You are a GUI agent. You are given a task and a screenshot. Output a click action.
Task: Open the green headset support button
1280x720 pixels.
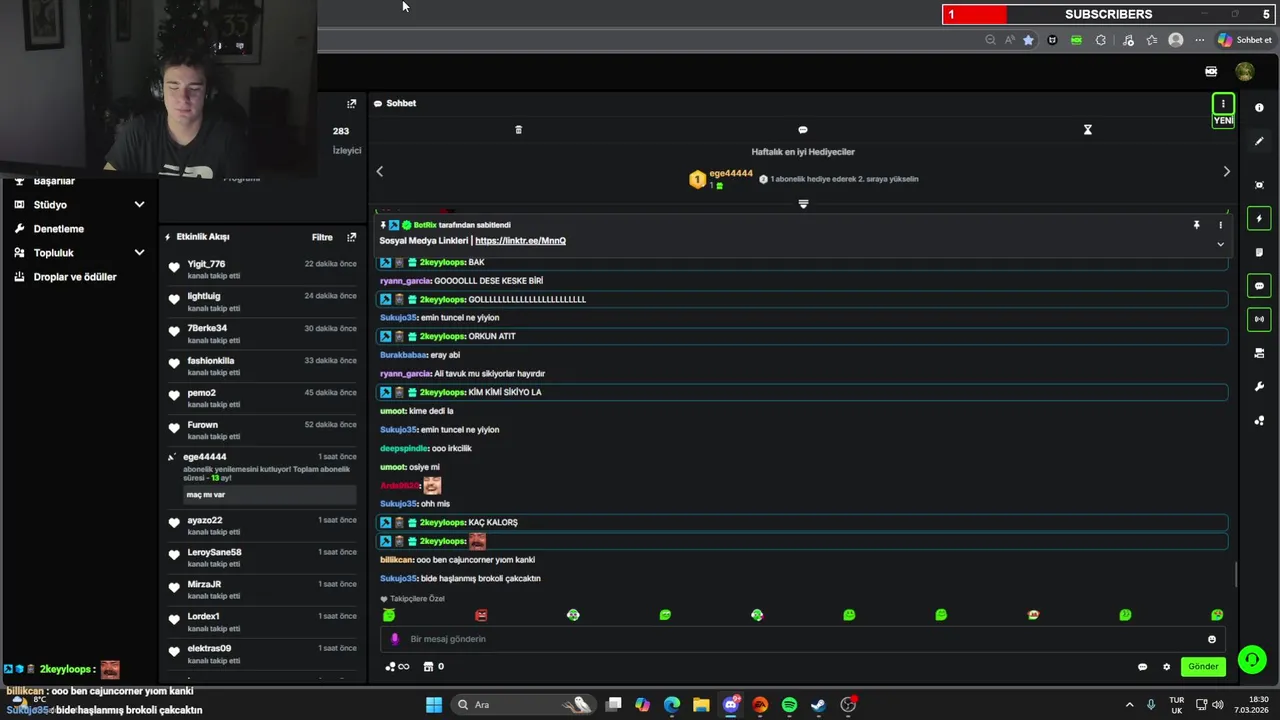click(x=1251, y=660)
